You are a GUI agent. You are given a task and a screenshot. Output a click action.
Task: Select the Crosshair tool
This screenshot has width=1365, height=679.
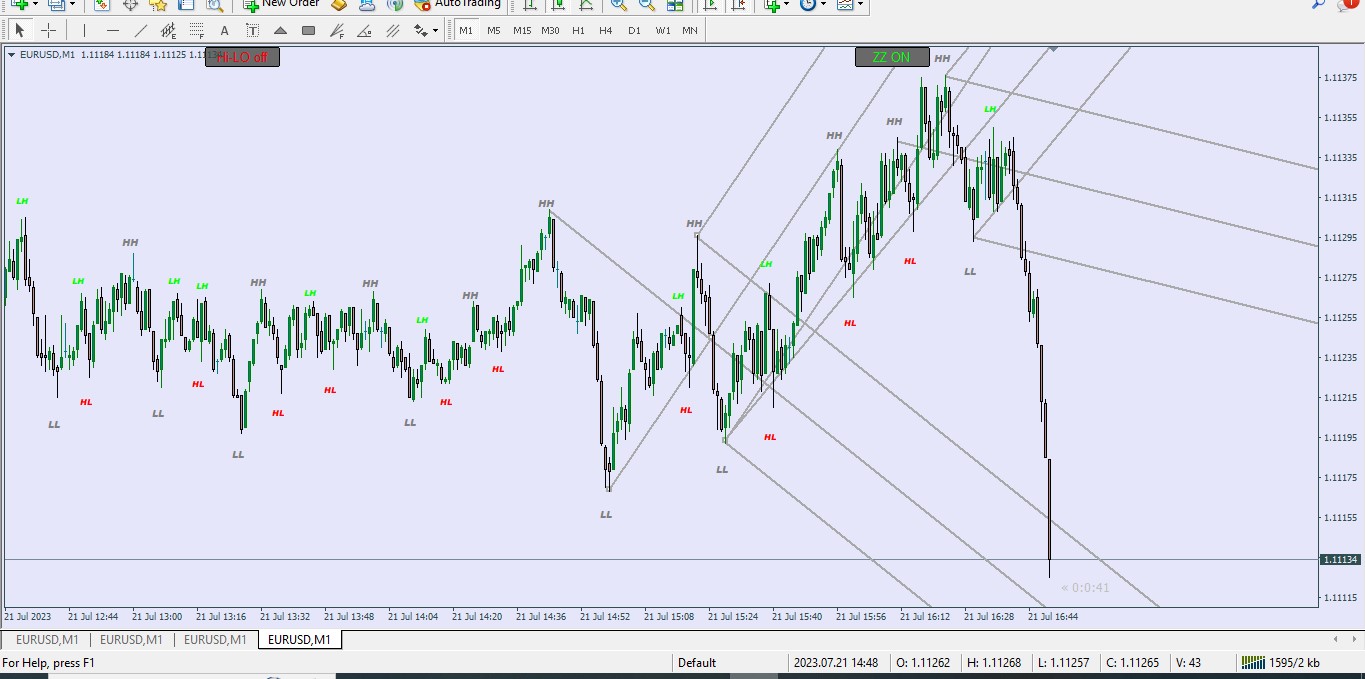[x=48, y=30]
